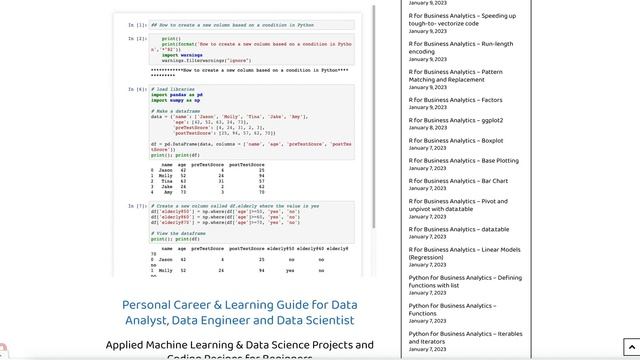Open Personal Career & Learning Guide heading link
The image size is (640, 360).
click(x=240, y=313)
